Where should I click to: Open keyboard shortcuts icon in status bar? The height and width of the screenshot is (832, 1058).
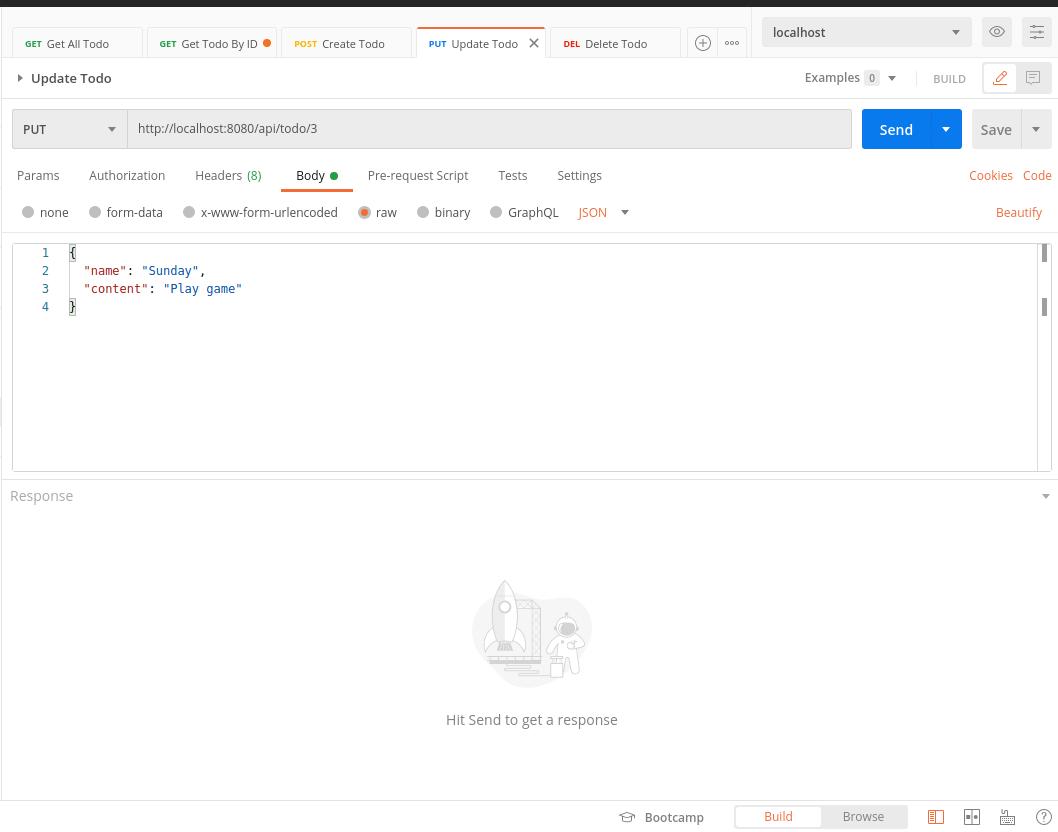point(1007,817)
